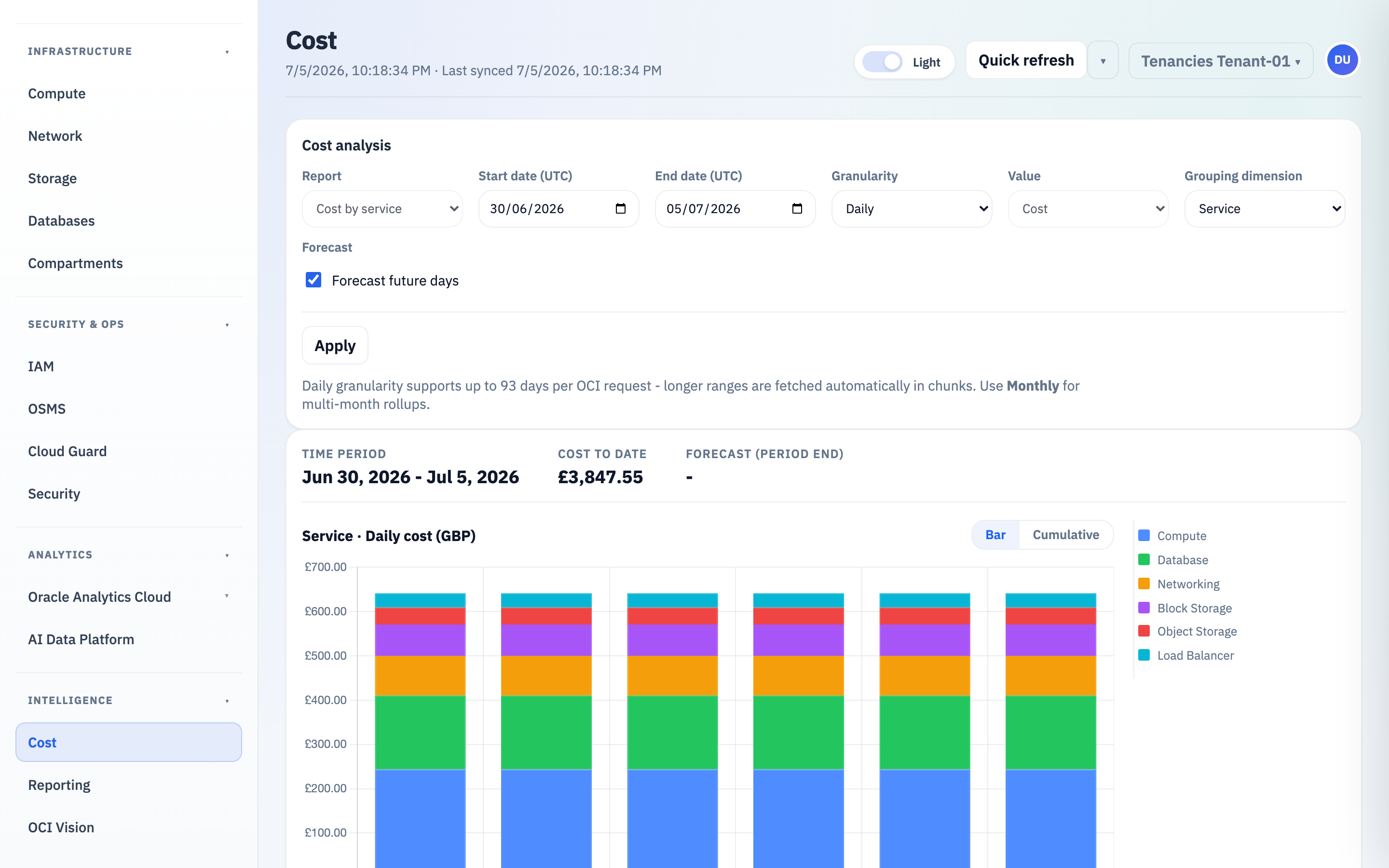The image size is (1389, 868).
Task: Open Compartments page
Action: point(129,263)
